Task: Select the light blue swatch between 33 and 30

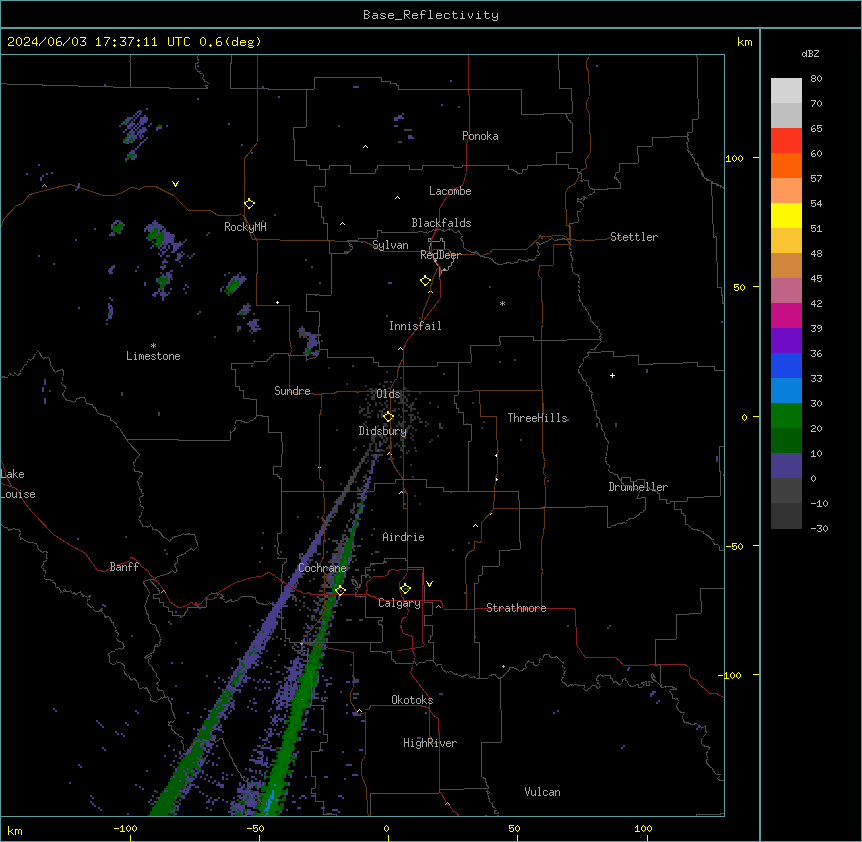Action: tap(786, 391)
